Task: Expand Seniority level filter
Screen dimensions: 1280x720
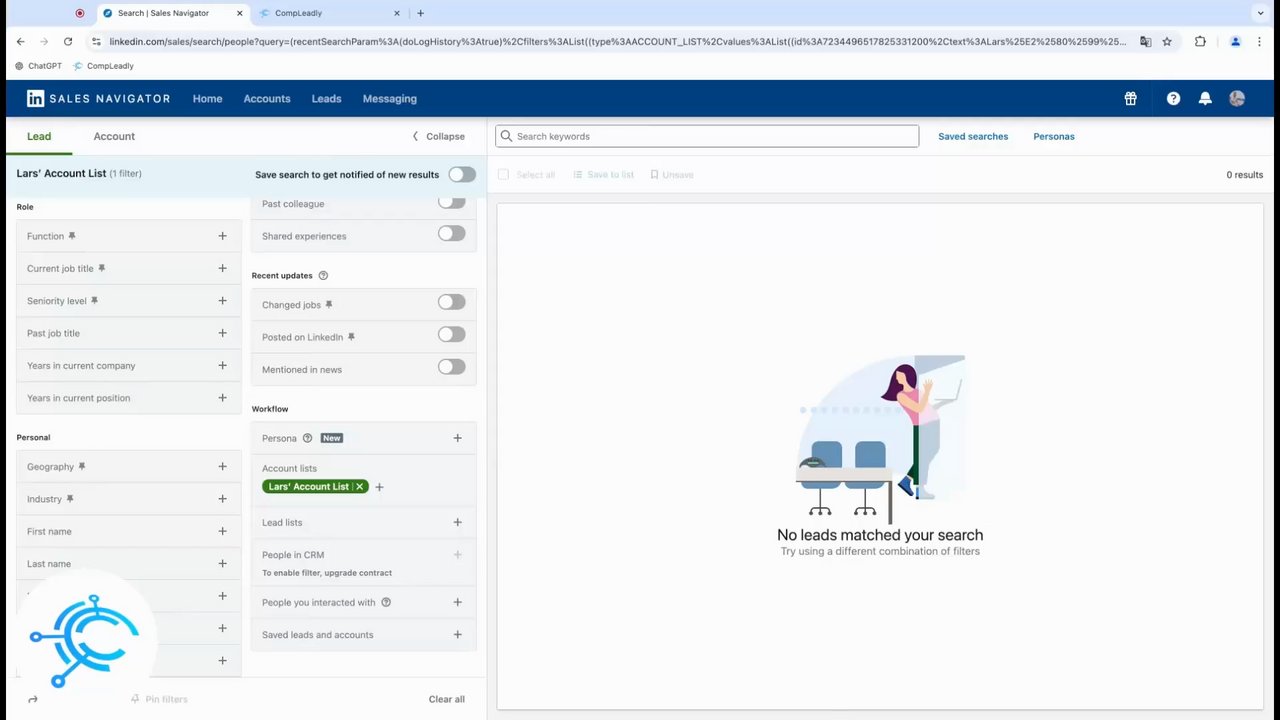Action: [222, 301]
